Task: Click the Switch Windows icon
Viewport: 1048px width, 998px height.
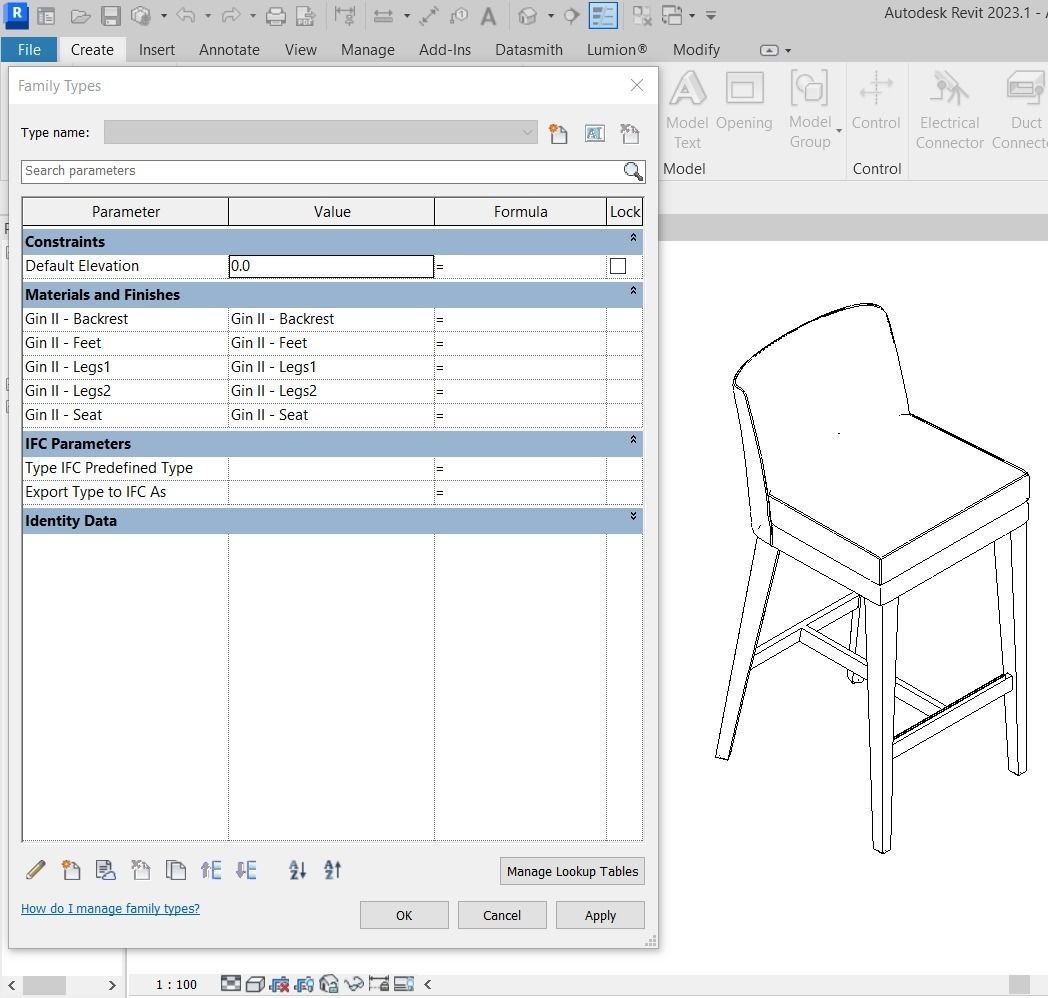Action: point(672,15)
